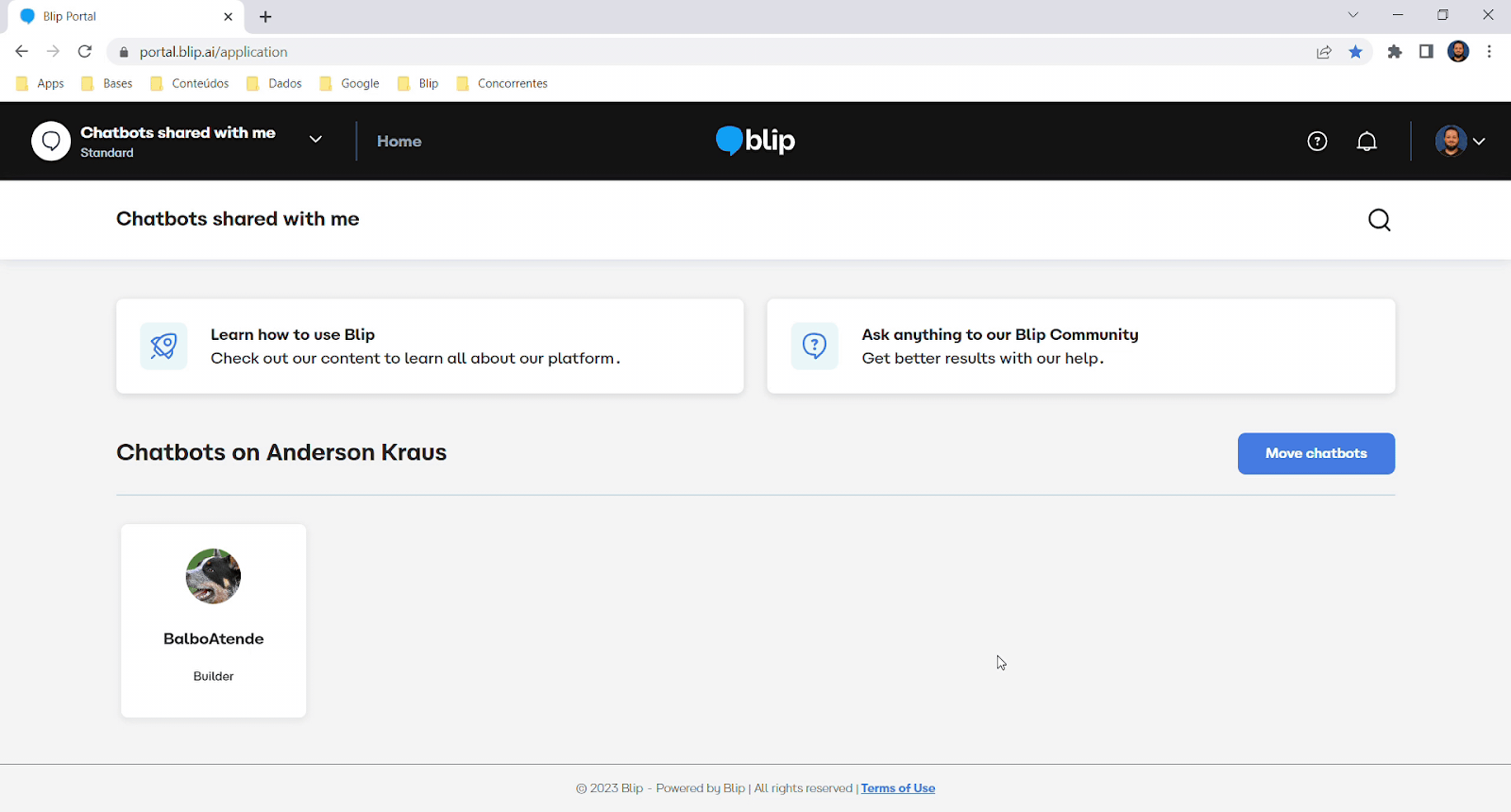Reload the page with refresh button
Image resolution: width=1511 pixels, height=812 pixels.
pyautogui.click(x=85, y=52)
